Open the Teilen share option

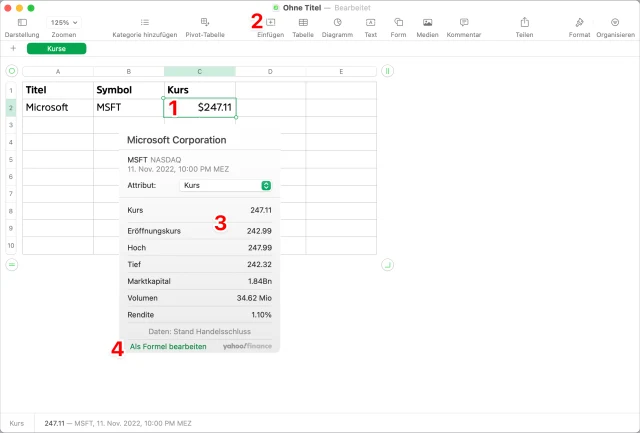click(524, 22)
